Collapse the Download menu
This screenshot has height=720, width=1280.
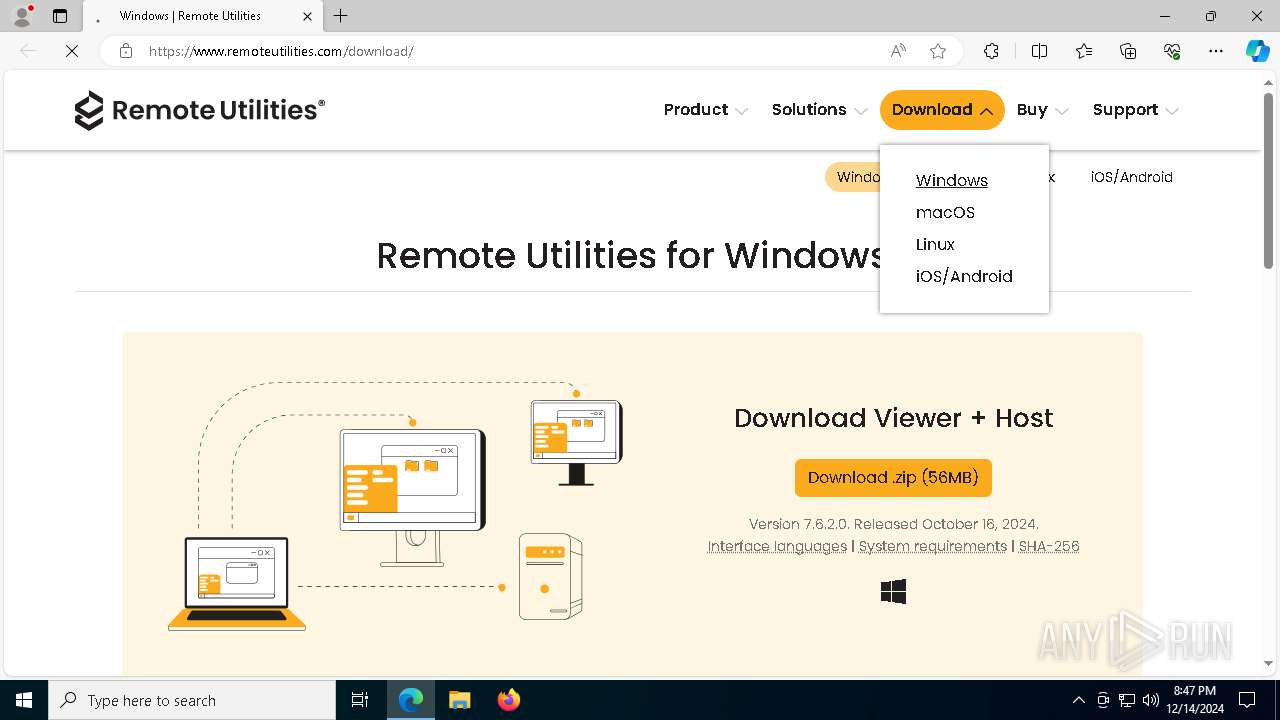click(942, 110)
